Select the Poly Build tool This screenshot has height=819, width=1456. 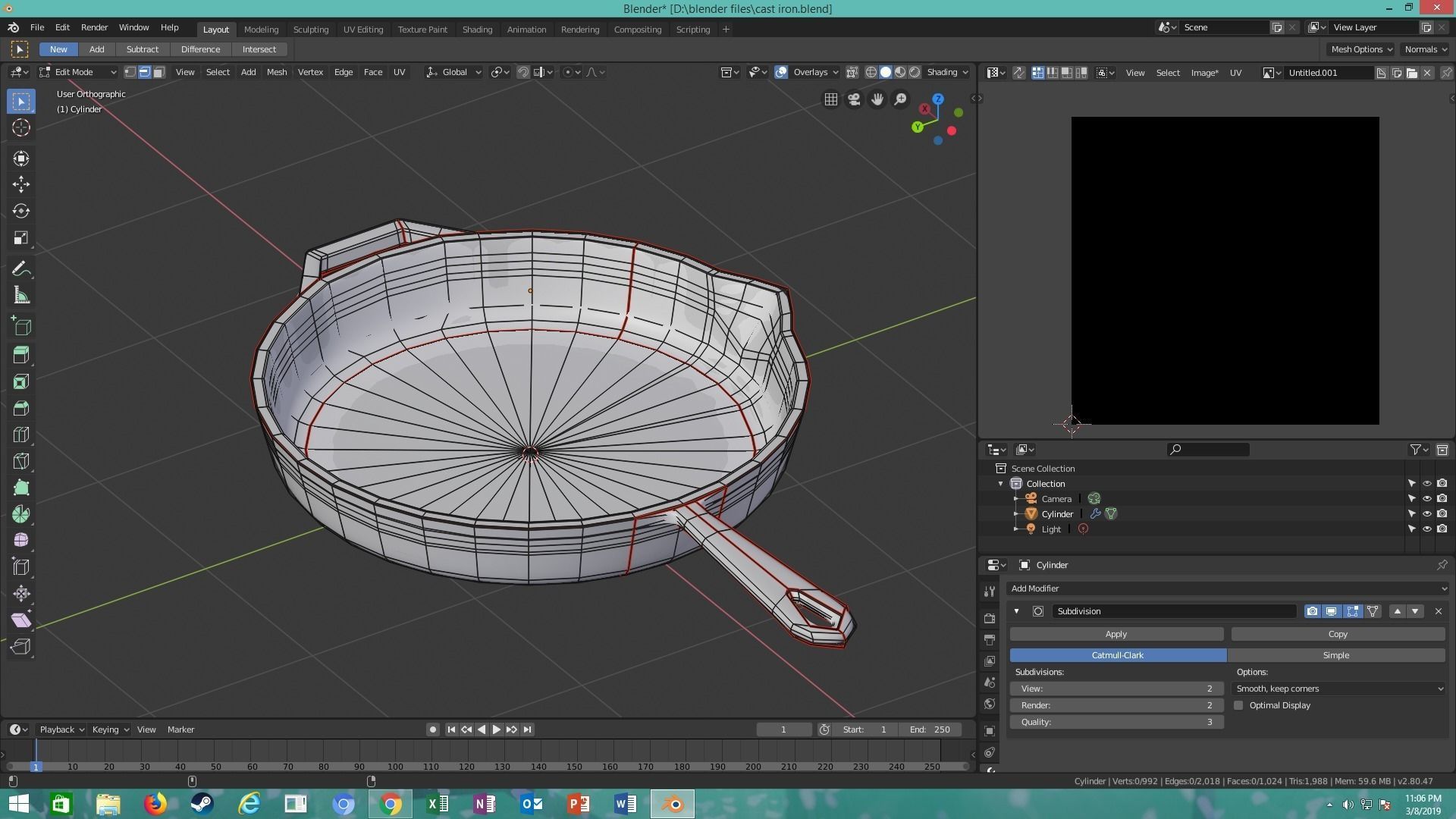tap(21, 488)
